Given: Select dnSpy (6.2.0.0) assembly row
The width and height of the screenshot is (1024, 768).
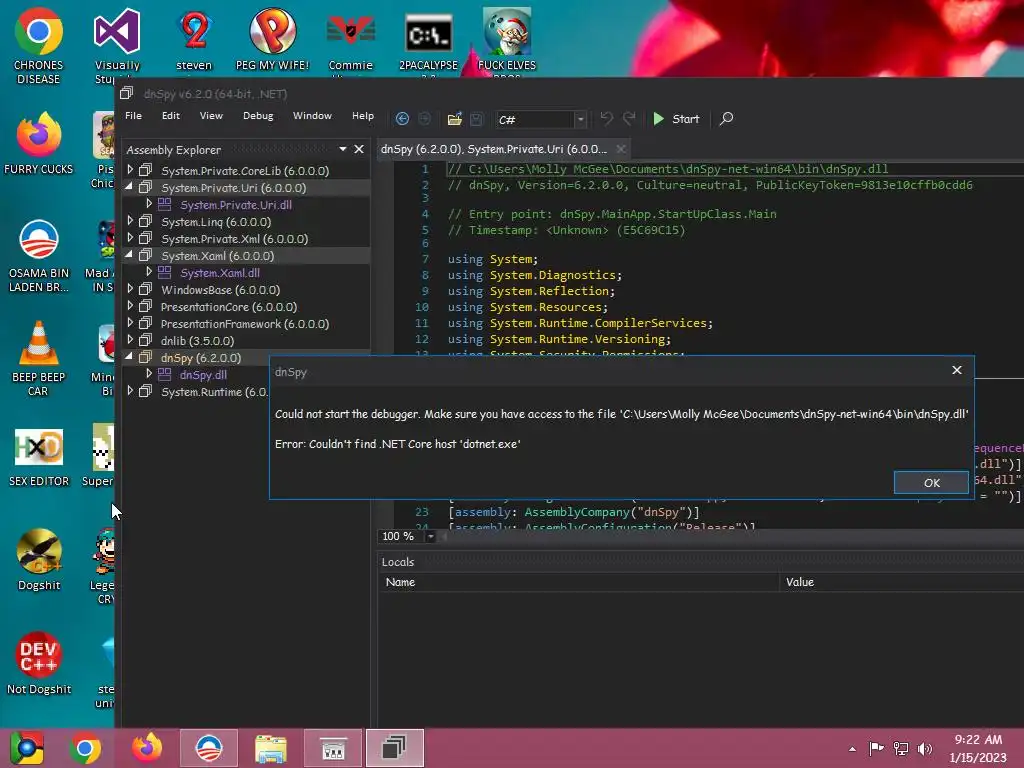Looking at the screenshot, I should [x=246, y=358].
